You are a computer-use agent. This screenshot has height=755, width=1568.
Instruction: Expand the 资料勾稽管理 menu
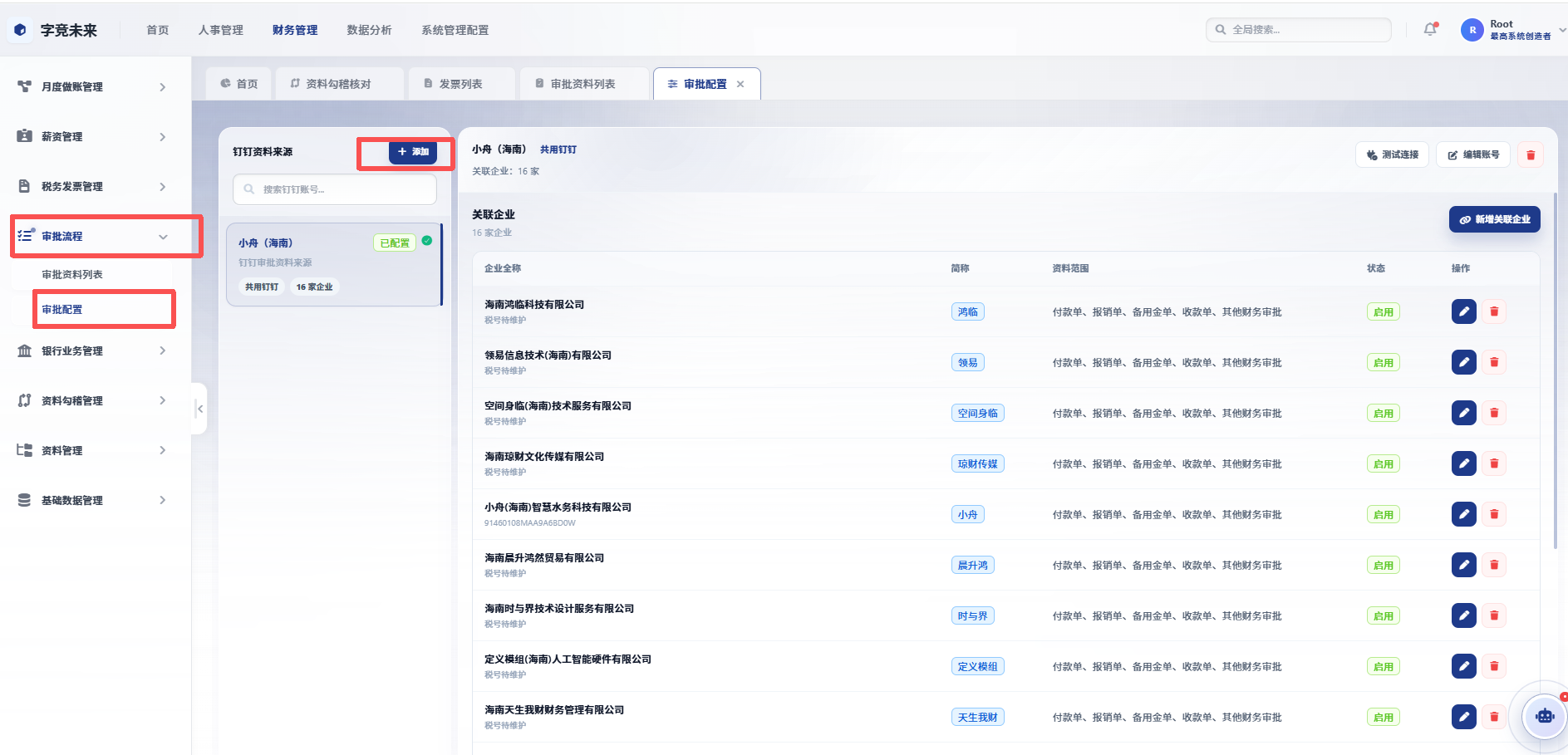(162, 400)
